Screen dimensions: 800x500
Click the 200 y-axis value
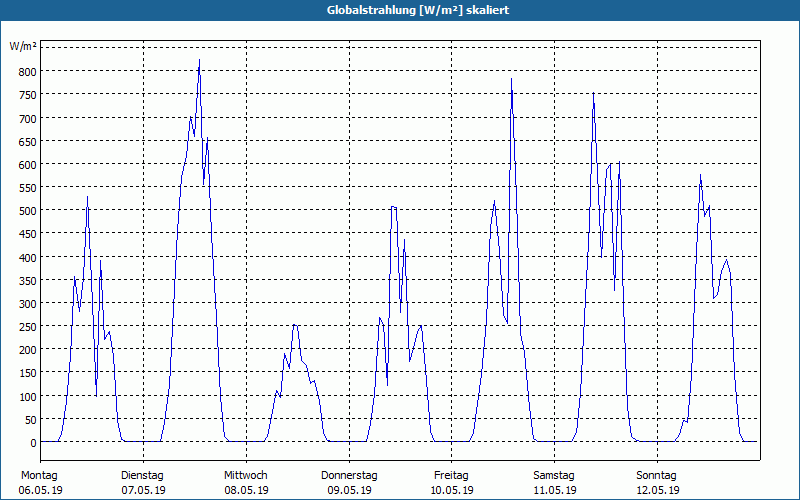click(28, 351)
